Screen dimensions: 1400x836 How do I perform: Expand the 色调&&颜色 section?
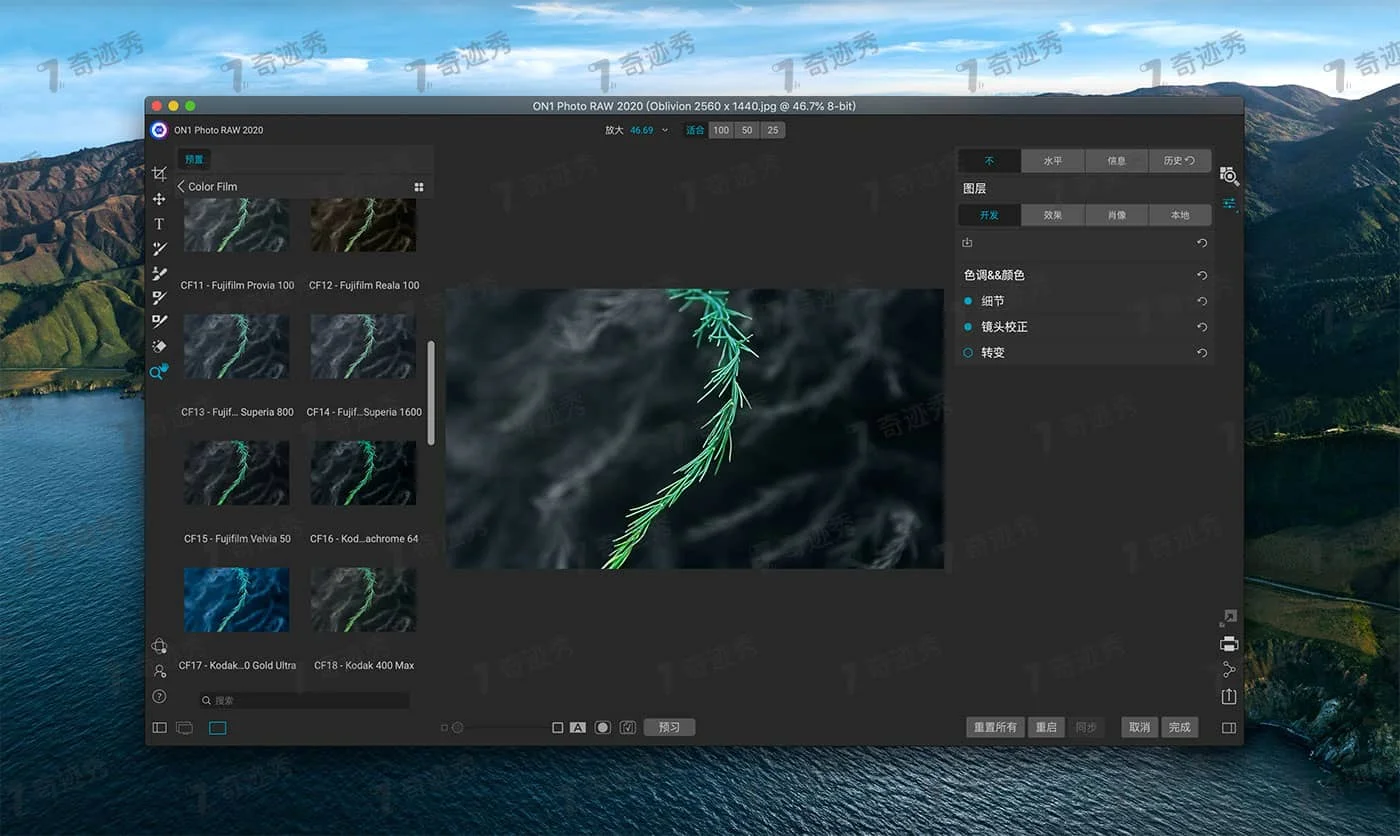click(994, 275)
